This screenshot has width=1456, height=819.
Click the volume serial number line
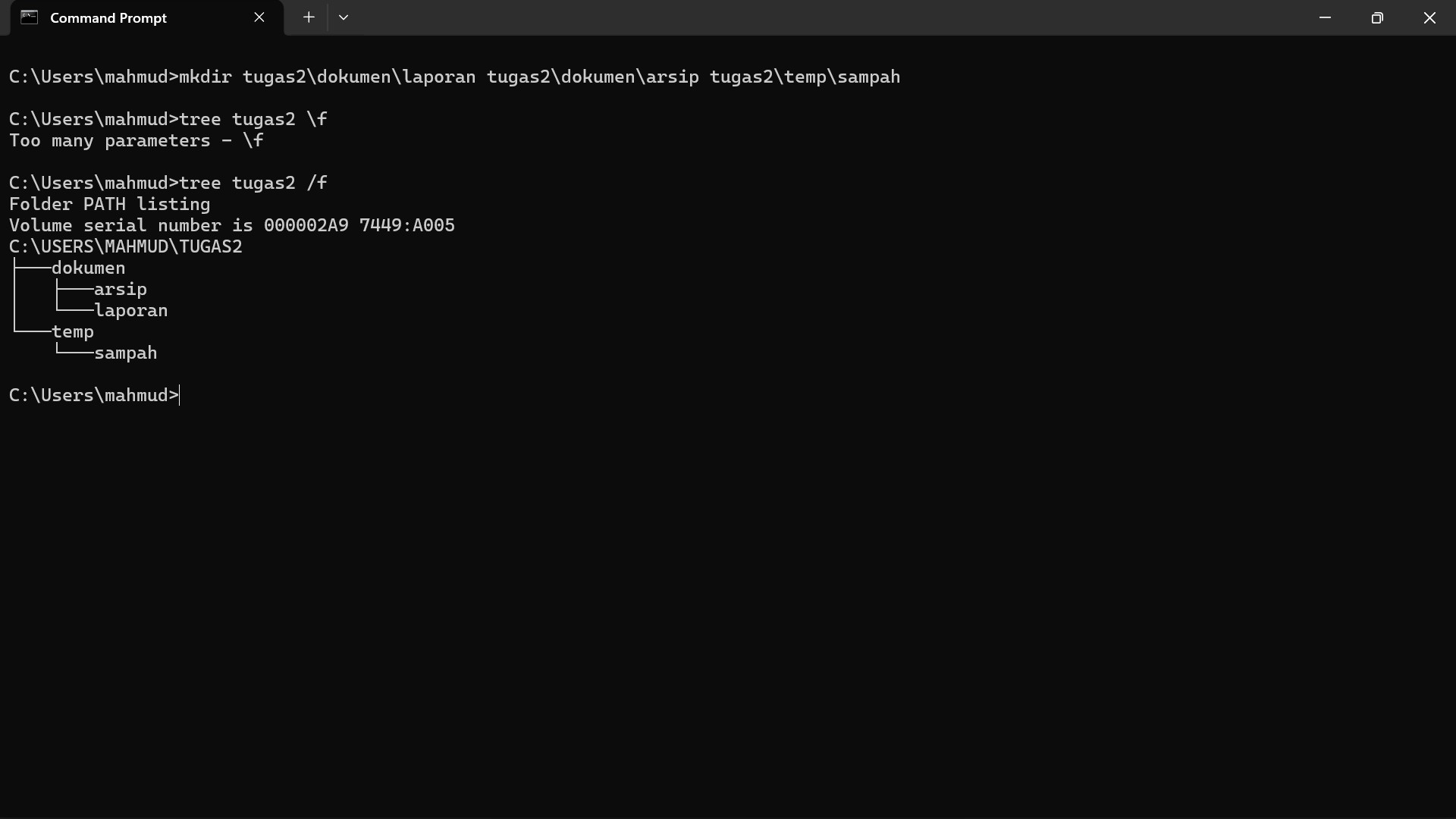232,225
